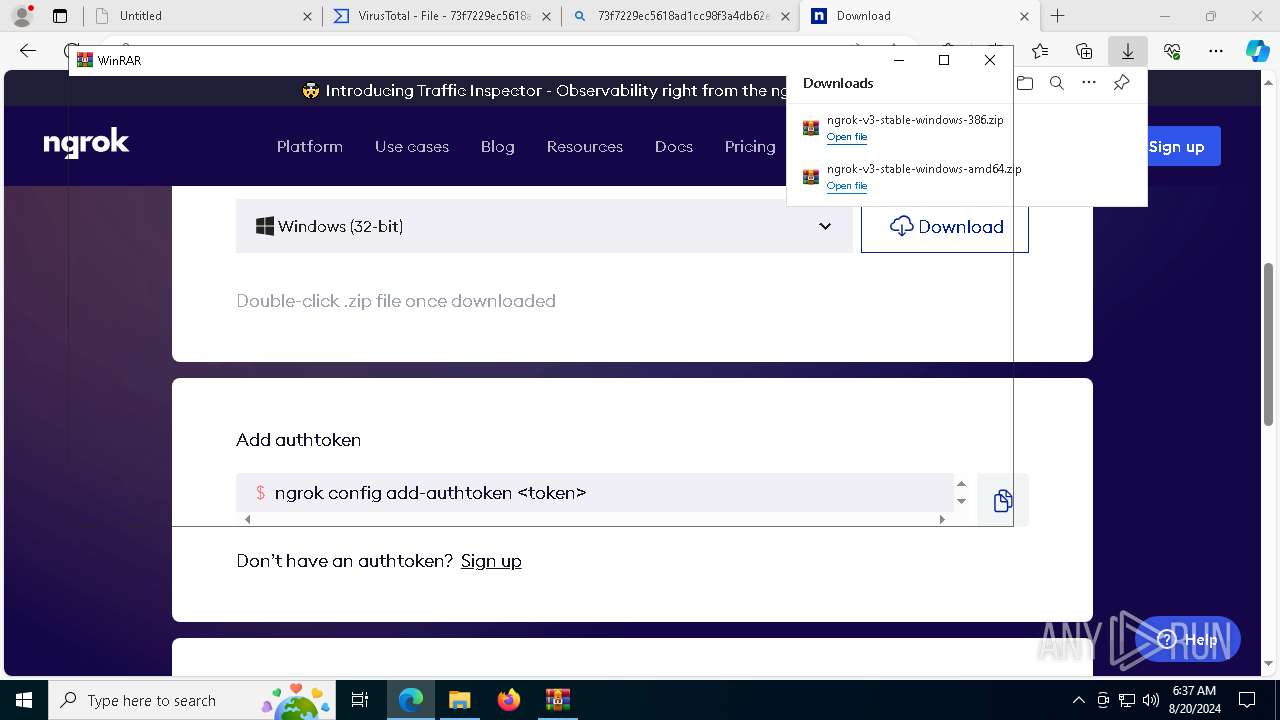Open the Pricing page
This screenshot has width=1280, height=720.
750,146
